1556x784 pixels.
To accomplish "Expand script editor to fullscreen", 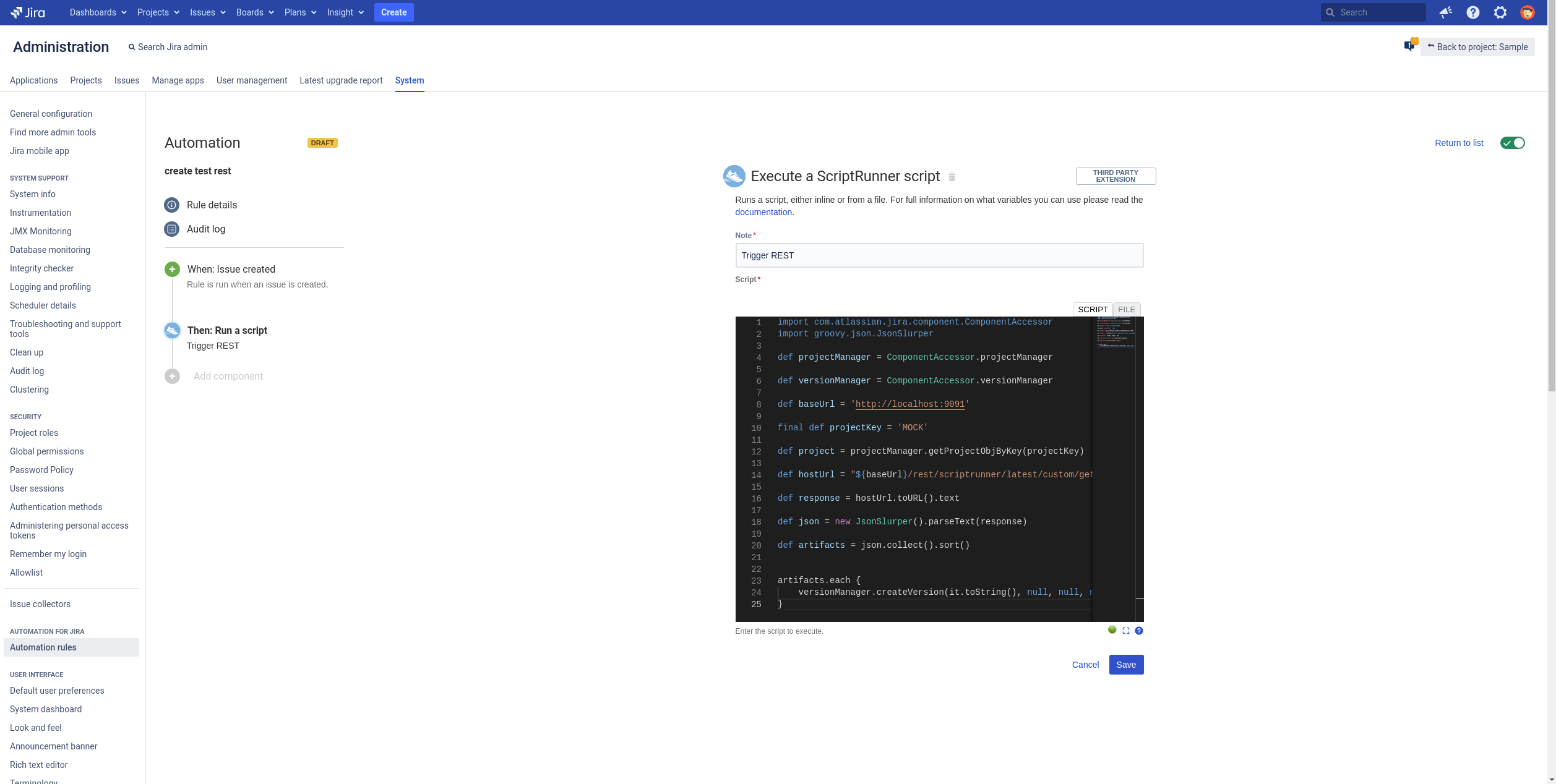I will (1125, 631).
